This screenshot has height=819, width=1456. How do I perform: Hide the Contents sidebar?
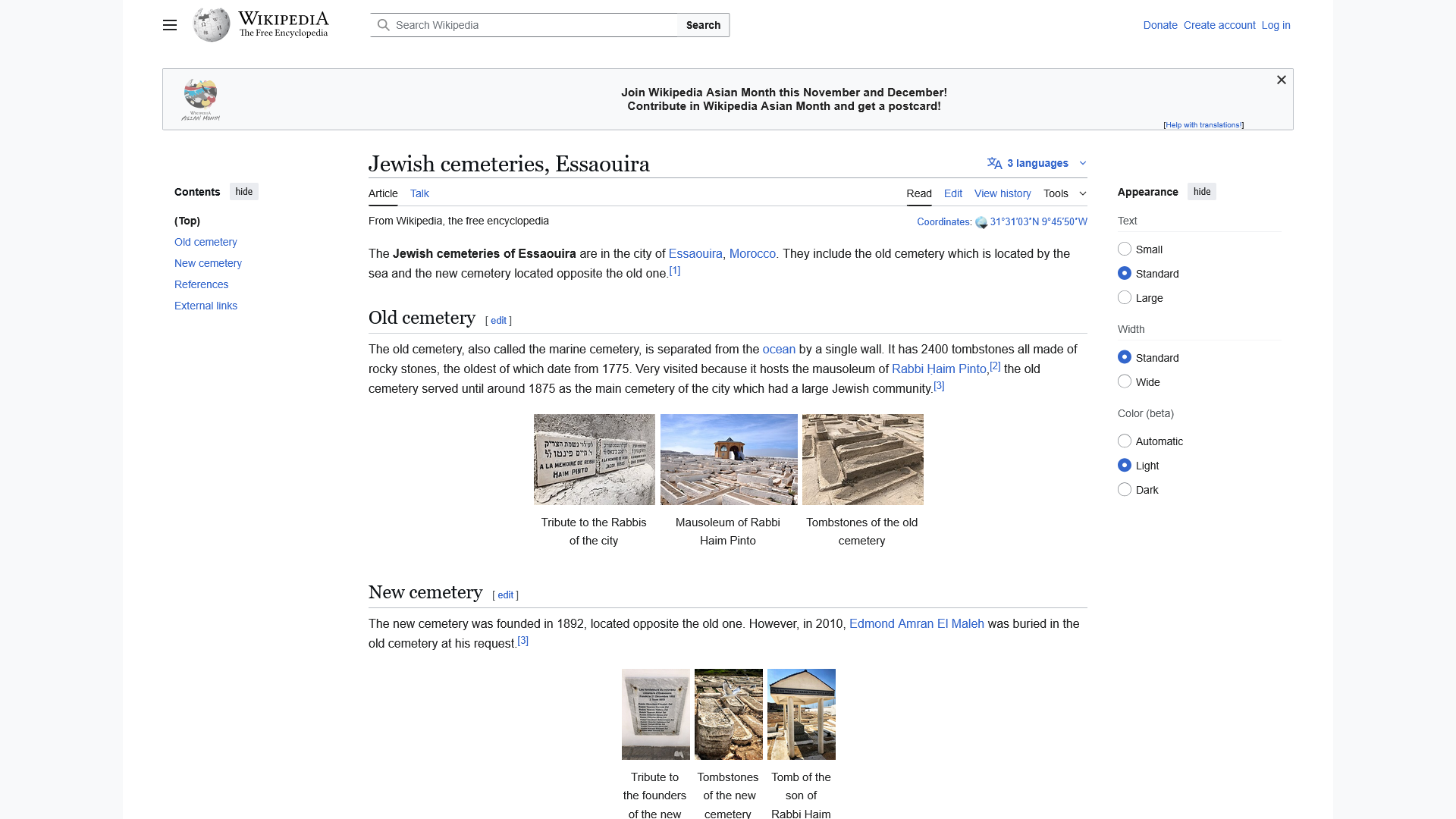pos(243,191)
